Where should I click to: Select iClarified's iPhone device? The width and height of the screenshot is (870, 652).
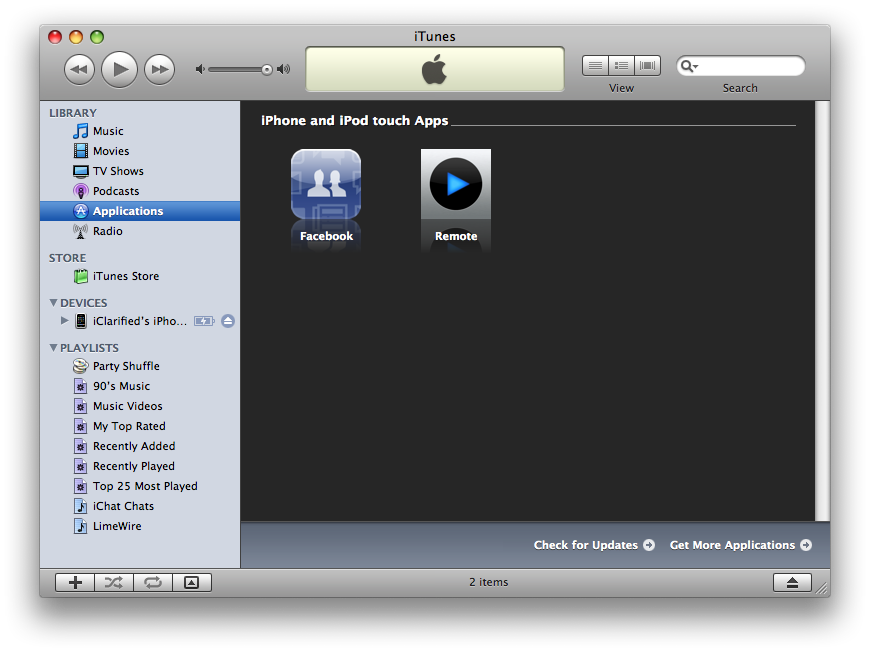coord(140,321)
